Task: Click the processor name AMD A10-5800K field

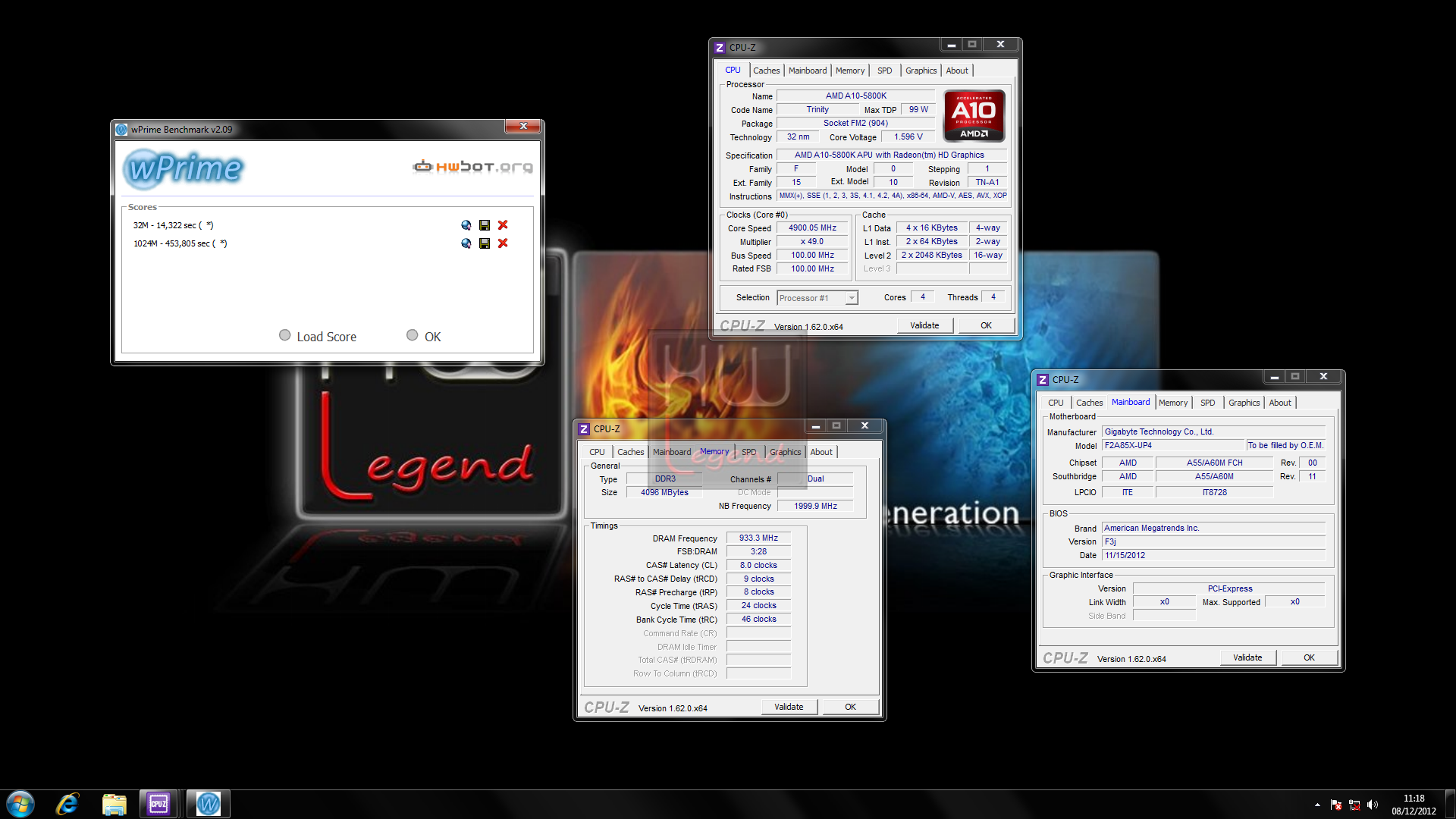Action: 855,96
